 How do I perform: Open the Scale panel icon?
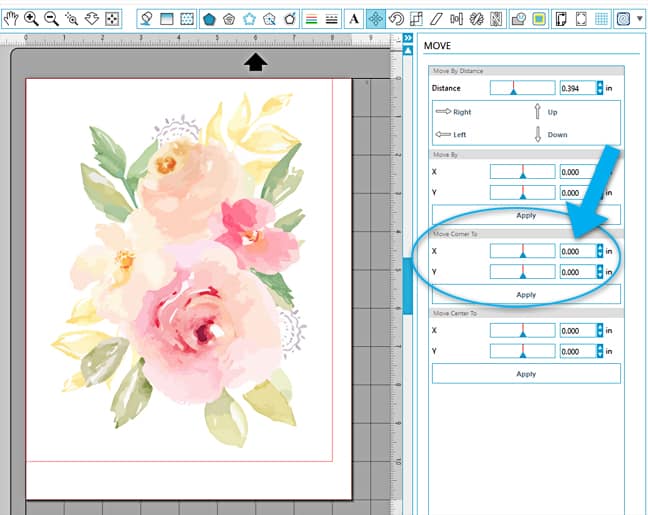pyautogui.click(x=416, y=19)
